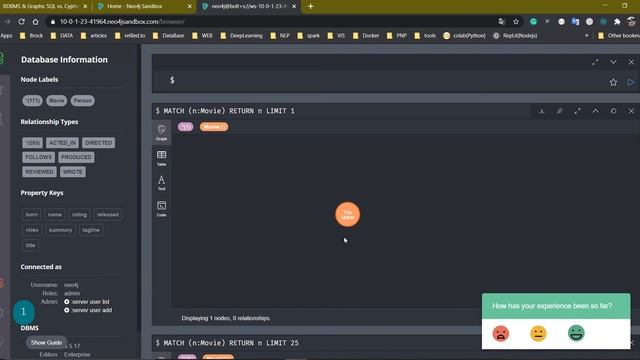Select the PRODUCED relationship type

coord(76,157)
